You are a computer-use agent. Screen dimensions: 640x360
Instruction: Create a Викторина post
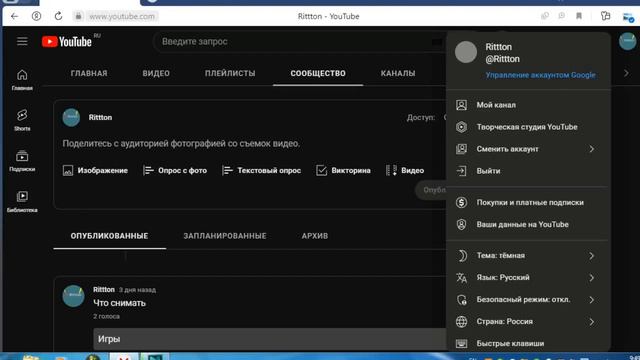[343, 171]
